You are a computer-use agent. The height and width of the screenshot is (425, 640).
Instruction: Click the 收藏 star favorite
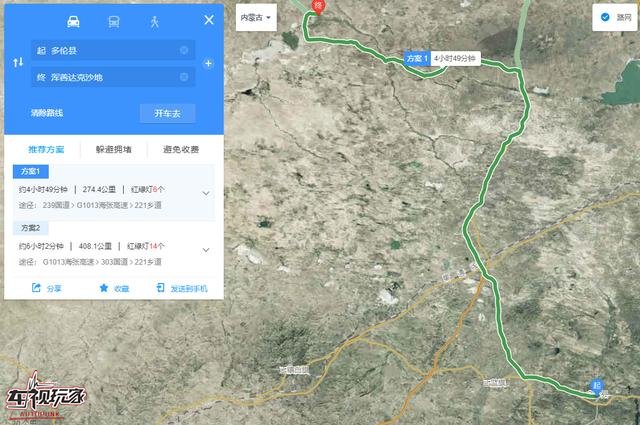pyautogui.click(x=114, y=288)
